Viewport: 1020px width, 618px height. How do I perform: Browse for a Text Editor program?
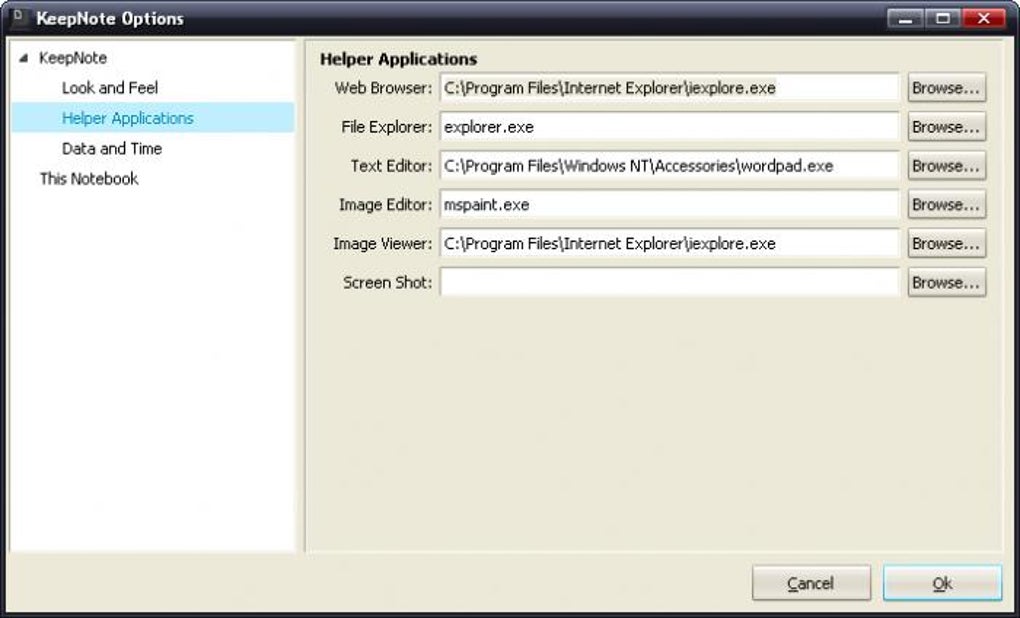[x=945, y=165]
